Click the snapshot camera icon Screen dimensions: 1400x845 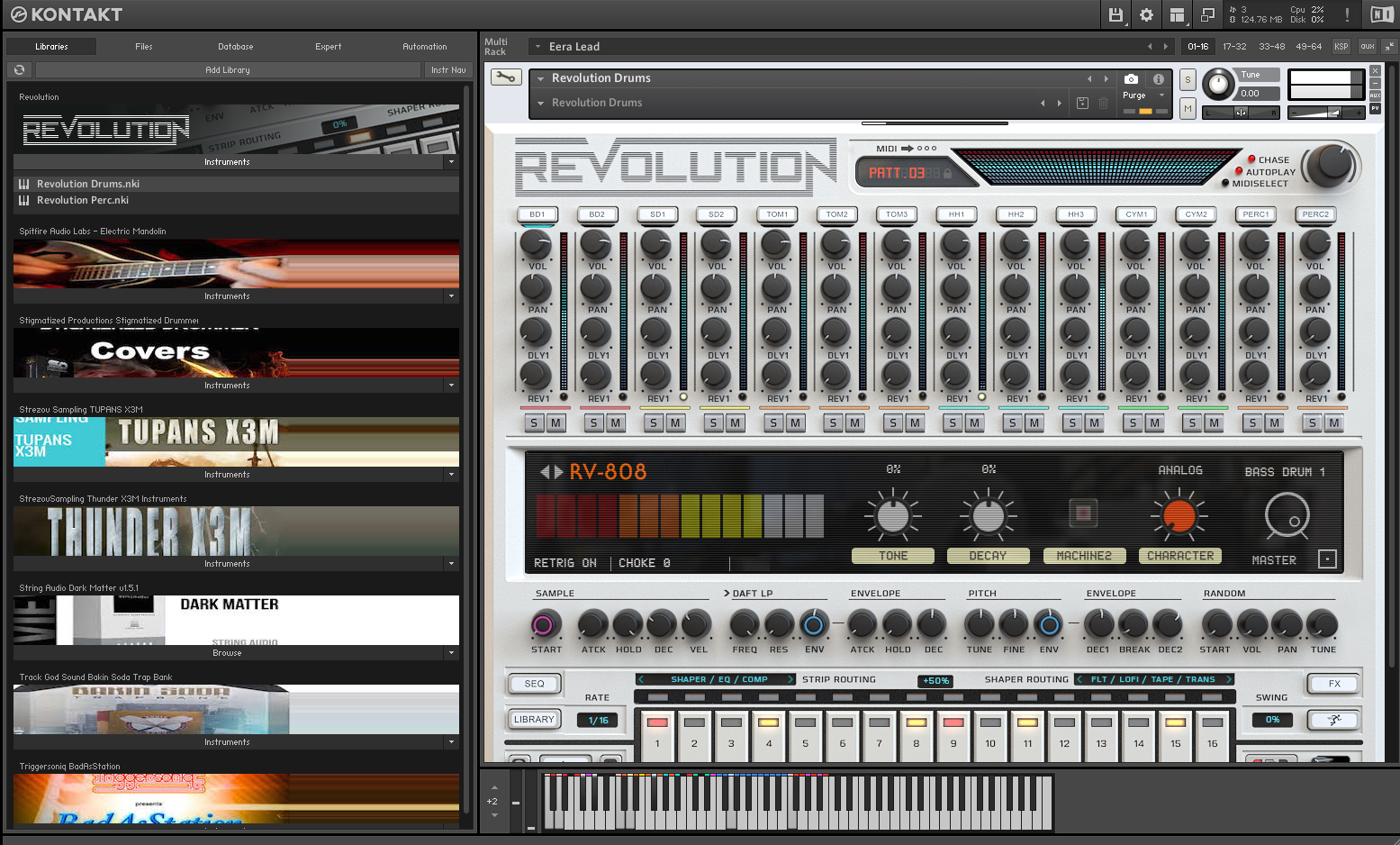point(1132,78)
